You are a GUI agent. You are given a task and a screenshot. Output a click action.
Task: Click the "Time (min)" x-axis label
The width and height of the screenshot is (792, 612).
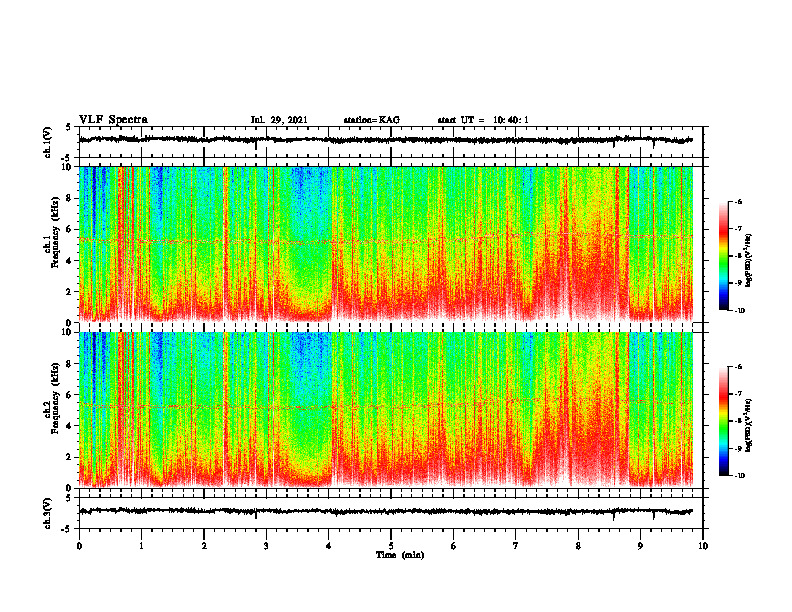point(400,555)
